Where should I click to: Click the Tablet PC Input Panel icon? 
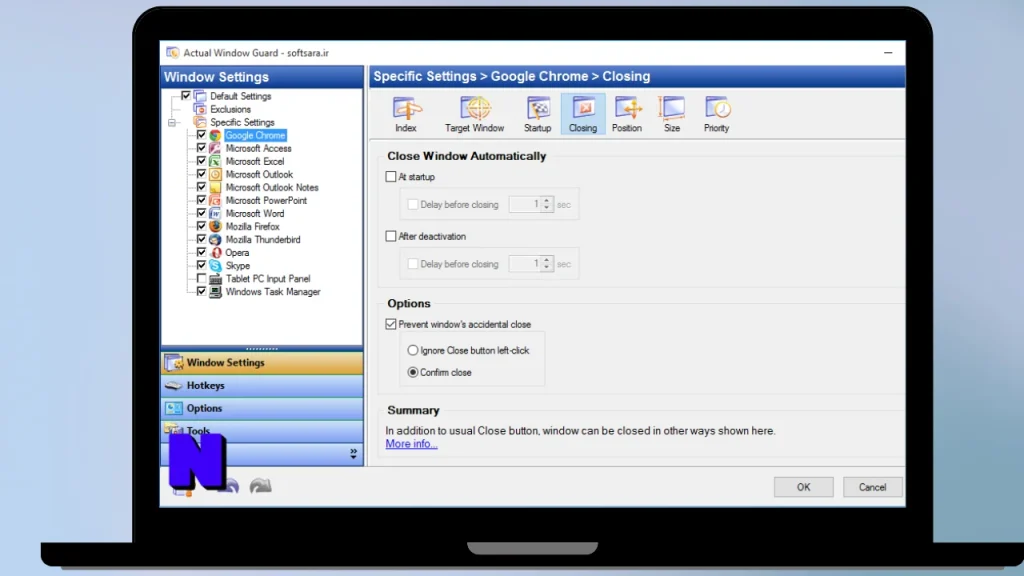click(x=215, y=279)
